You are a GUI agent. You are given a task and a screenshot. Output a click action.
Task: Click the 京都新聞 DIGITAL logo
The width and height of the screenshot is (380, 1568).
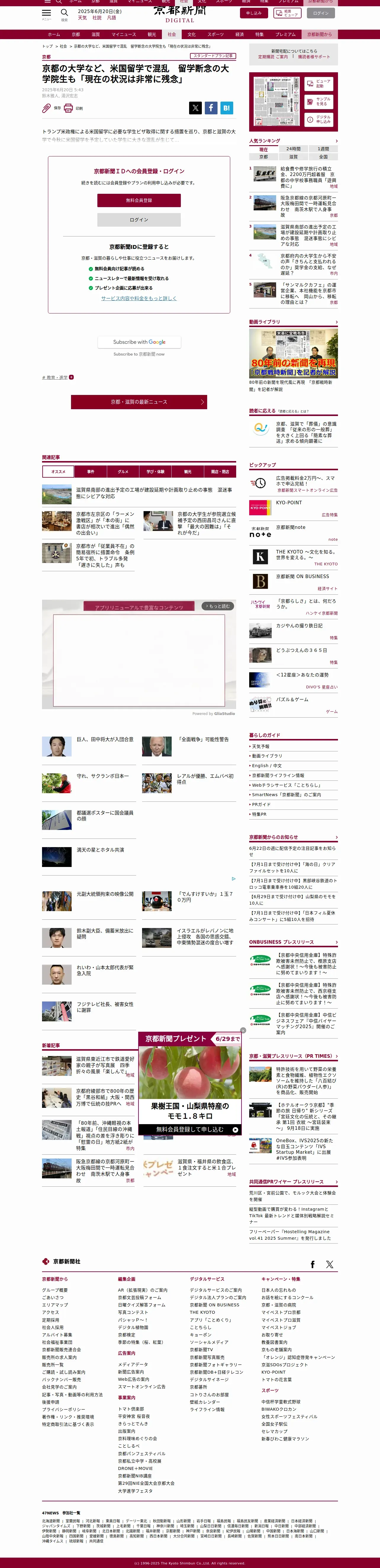(180, 13)
